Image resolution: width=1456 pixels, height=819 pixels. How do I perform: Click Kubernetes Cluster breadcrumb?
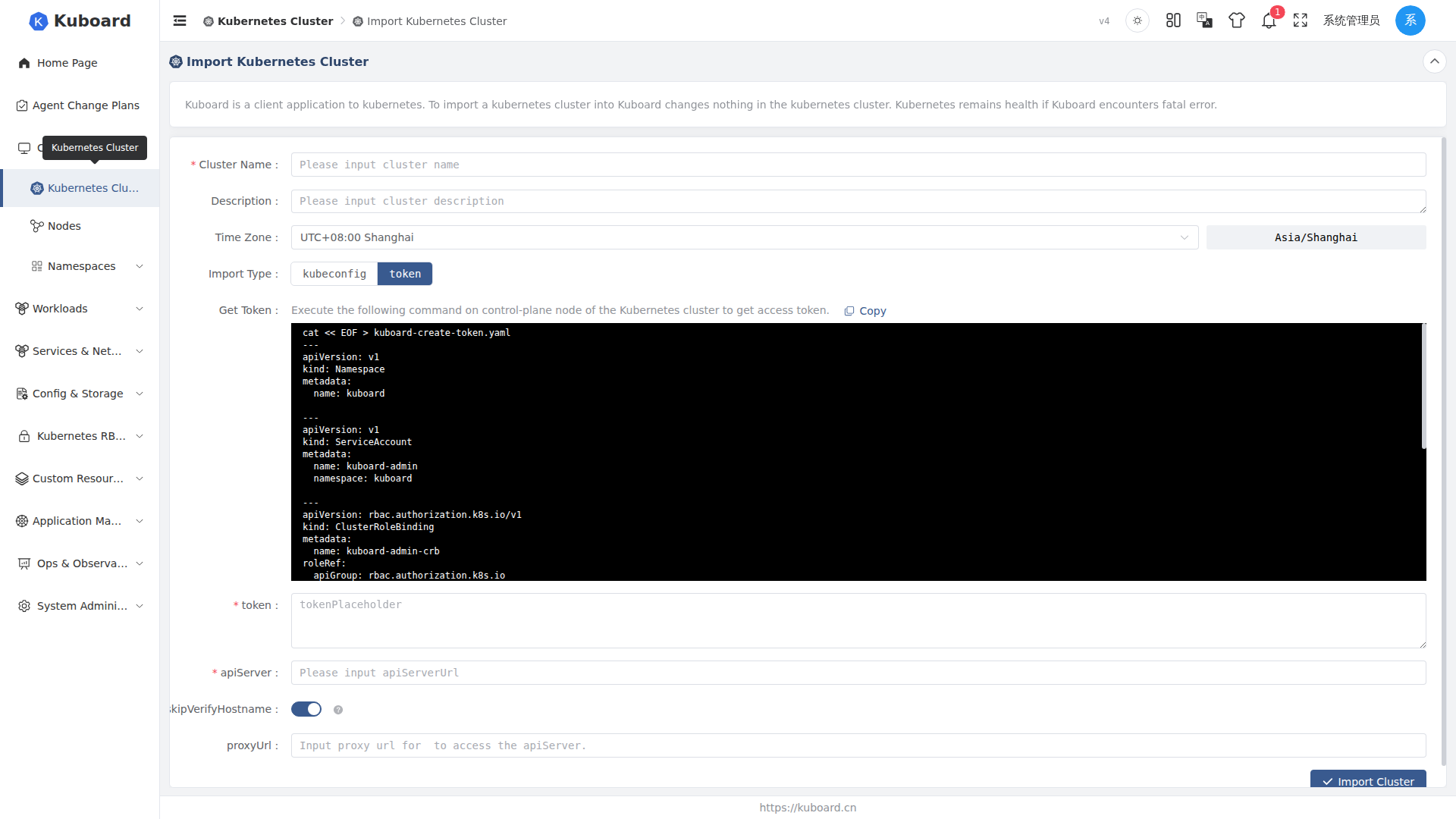click(x=268, y=21)
